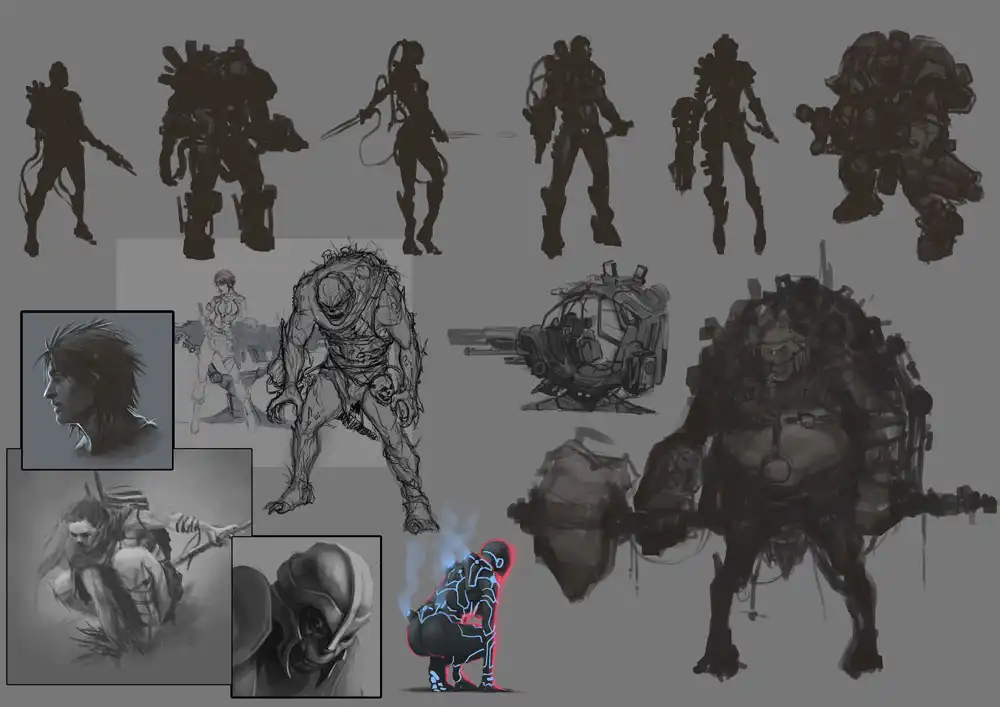Click the sword blade of the ponytailed silhouette
The height and width of the screenshot is (707, 1000).
[347, 126]
